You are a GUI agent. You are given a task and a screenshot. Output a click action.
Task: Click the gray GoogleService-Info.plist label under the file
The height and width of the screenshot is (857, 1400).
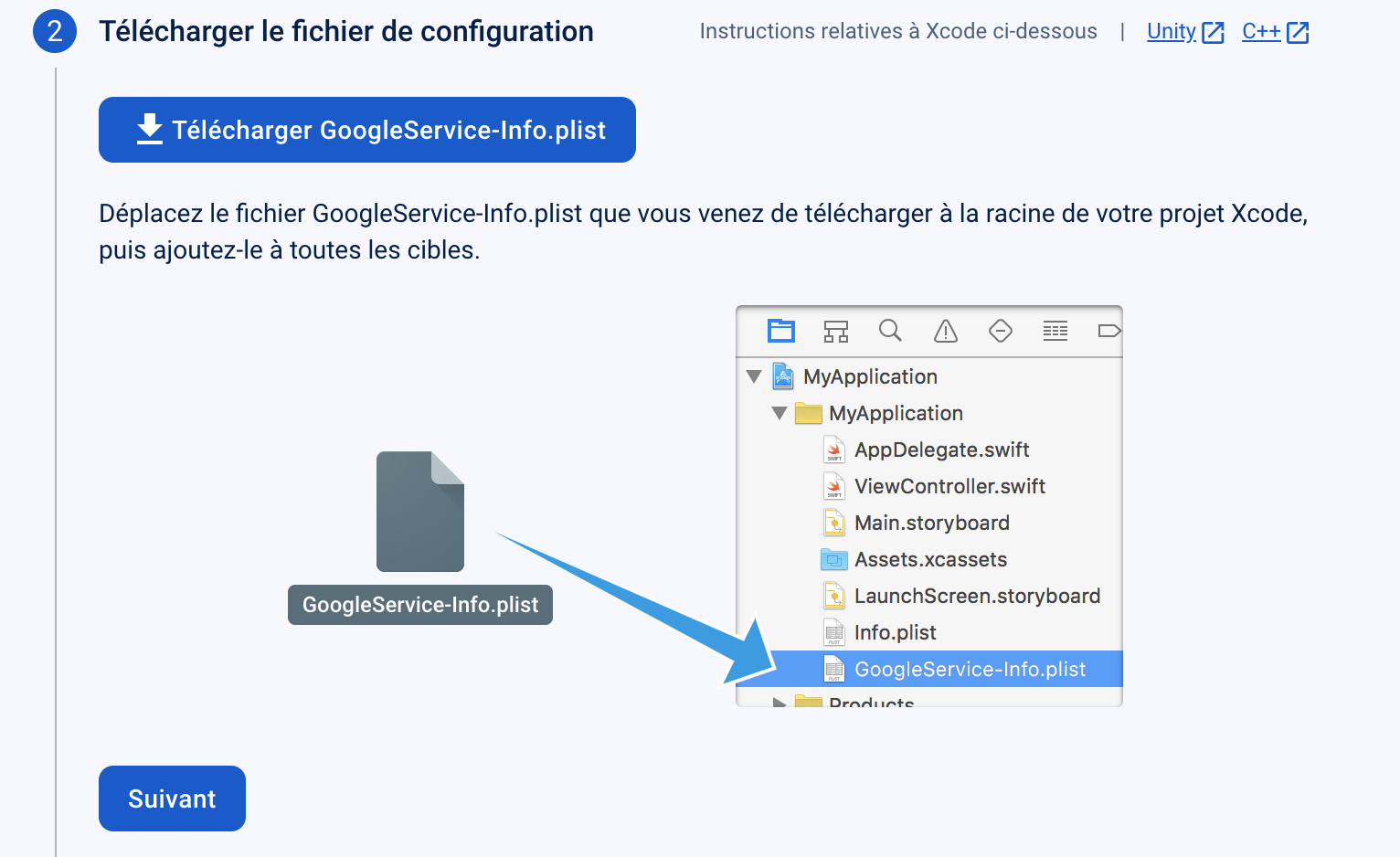(x=420, y=605)
